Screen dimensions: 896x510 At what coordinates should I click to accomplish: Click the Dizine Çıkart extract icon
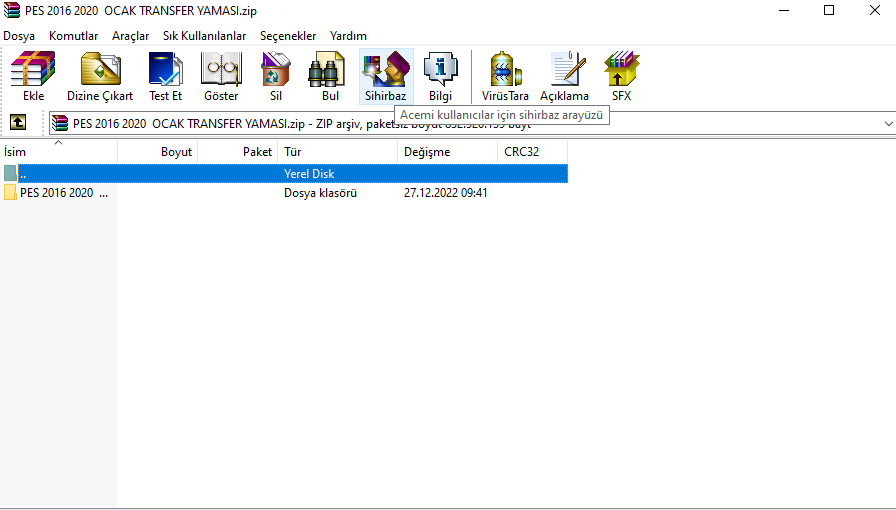[100, 69]
